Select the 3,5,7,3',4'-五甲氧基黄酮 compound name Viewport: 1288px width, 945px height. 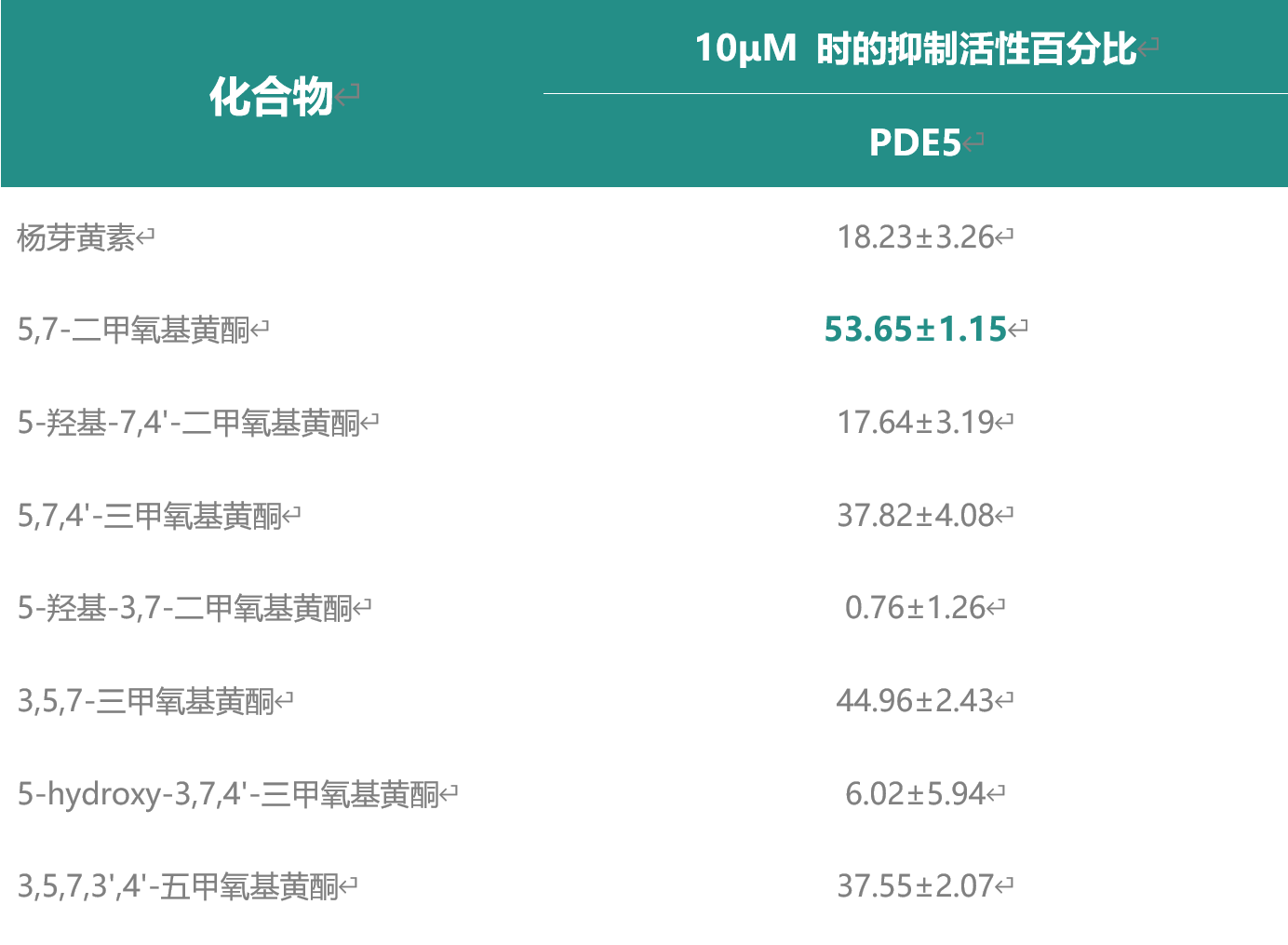tap(178, 886)
